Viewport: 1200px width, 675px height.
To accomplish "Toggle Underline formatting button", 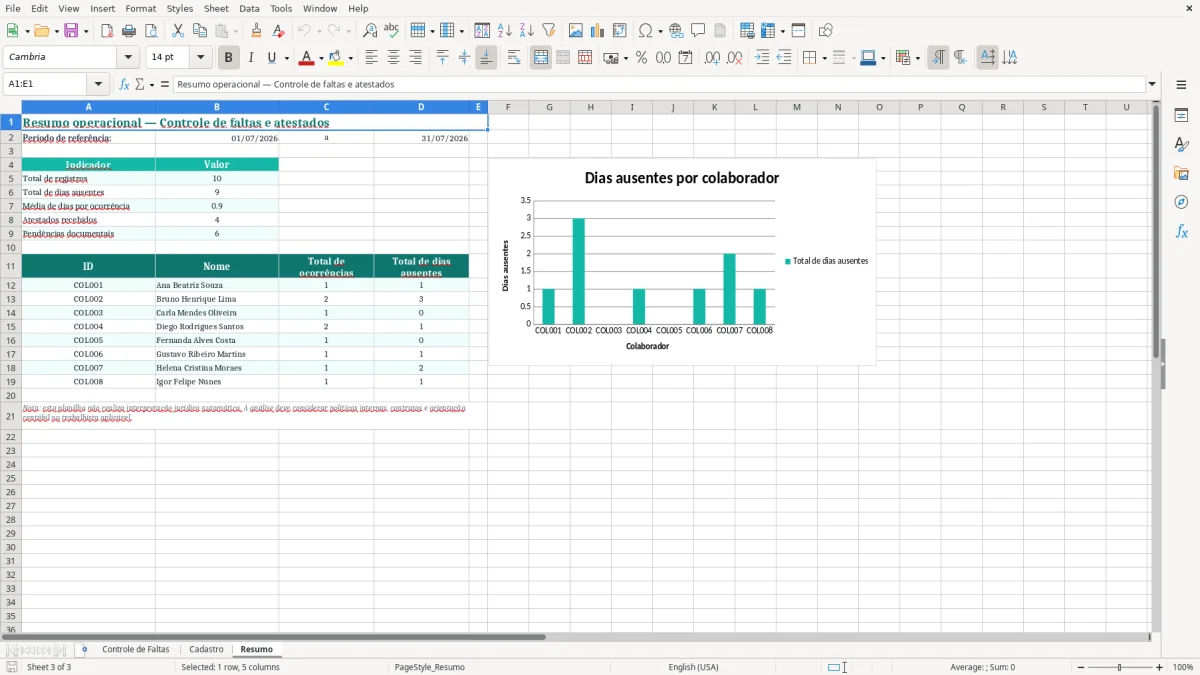I will pyautogui.click(x=271, y=58).
